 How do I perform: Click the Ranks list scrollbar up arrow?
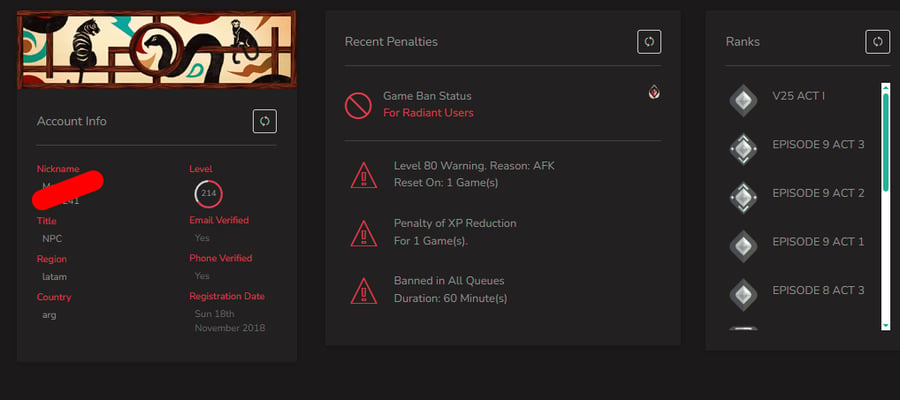coord(886,87)
